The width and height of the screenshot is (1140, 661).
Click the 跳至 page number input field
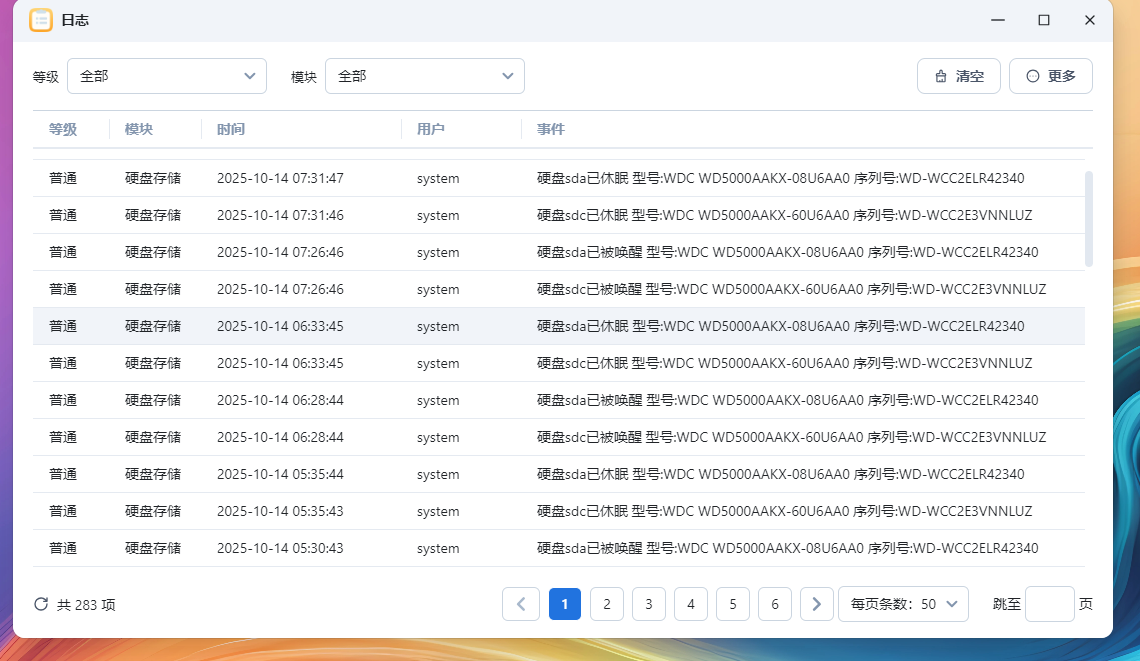pos(1049,604)
